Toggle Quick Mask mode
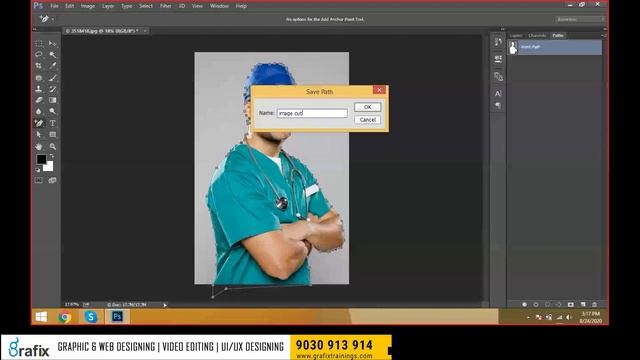This screenshot has width=640, height=360. coord(39,180)
